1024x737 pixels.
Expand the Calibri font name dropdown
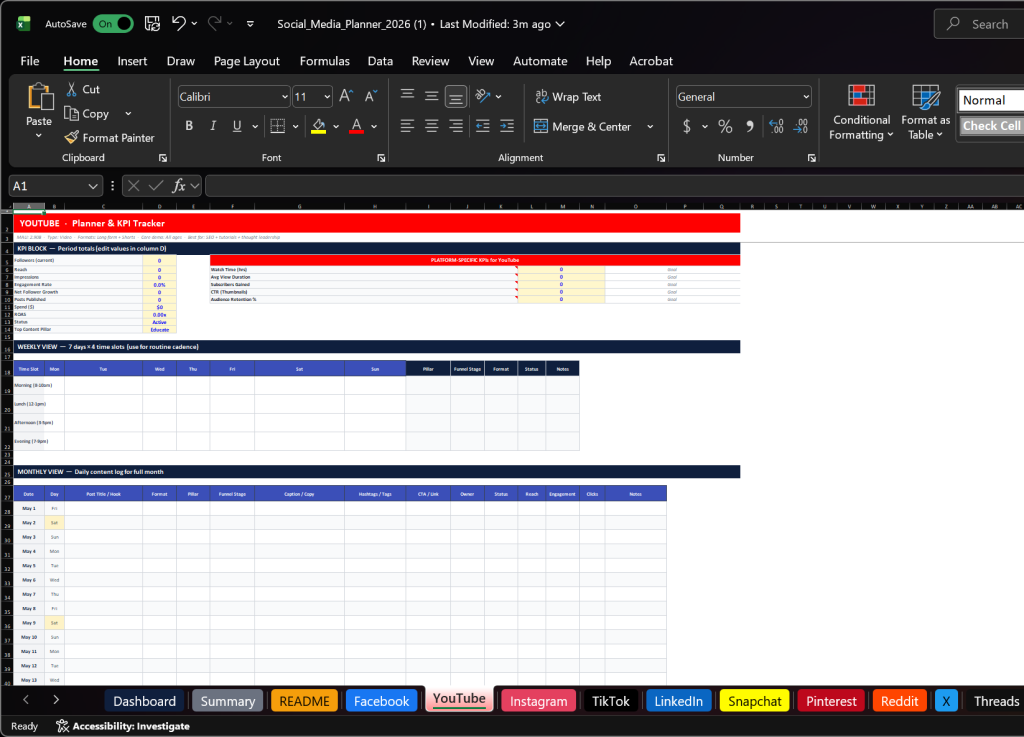tap(284, 97)
